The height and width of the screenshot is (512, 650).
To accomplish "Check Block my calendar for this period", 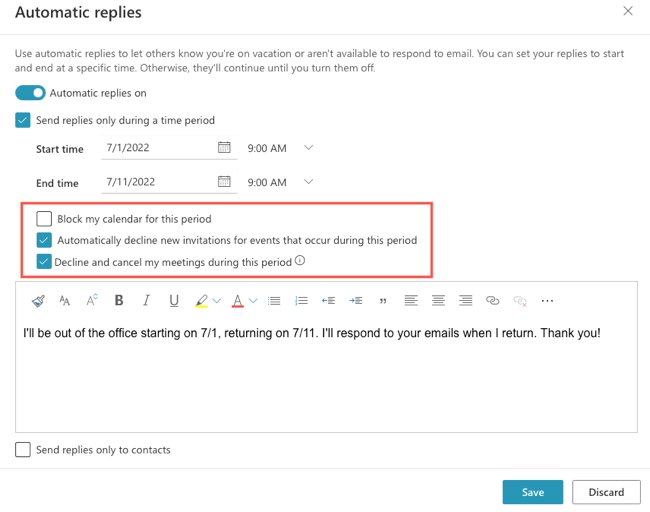I will pyautogui.click(x=44, y=218).
